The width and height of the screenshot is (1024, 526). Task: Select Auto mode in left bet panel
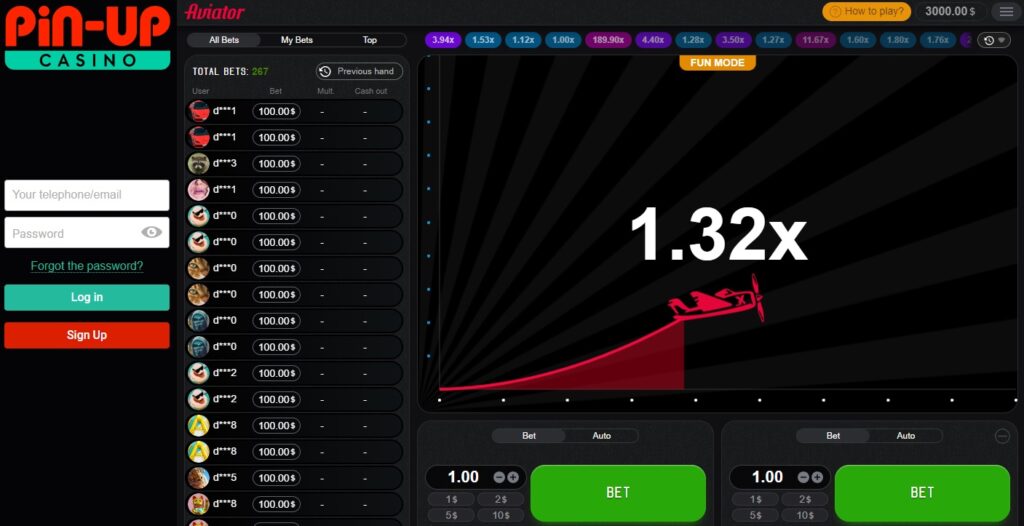pyautogui.click(x=601, y=436)
